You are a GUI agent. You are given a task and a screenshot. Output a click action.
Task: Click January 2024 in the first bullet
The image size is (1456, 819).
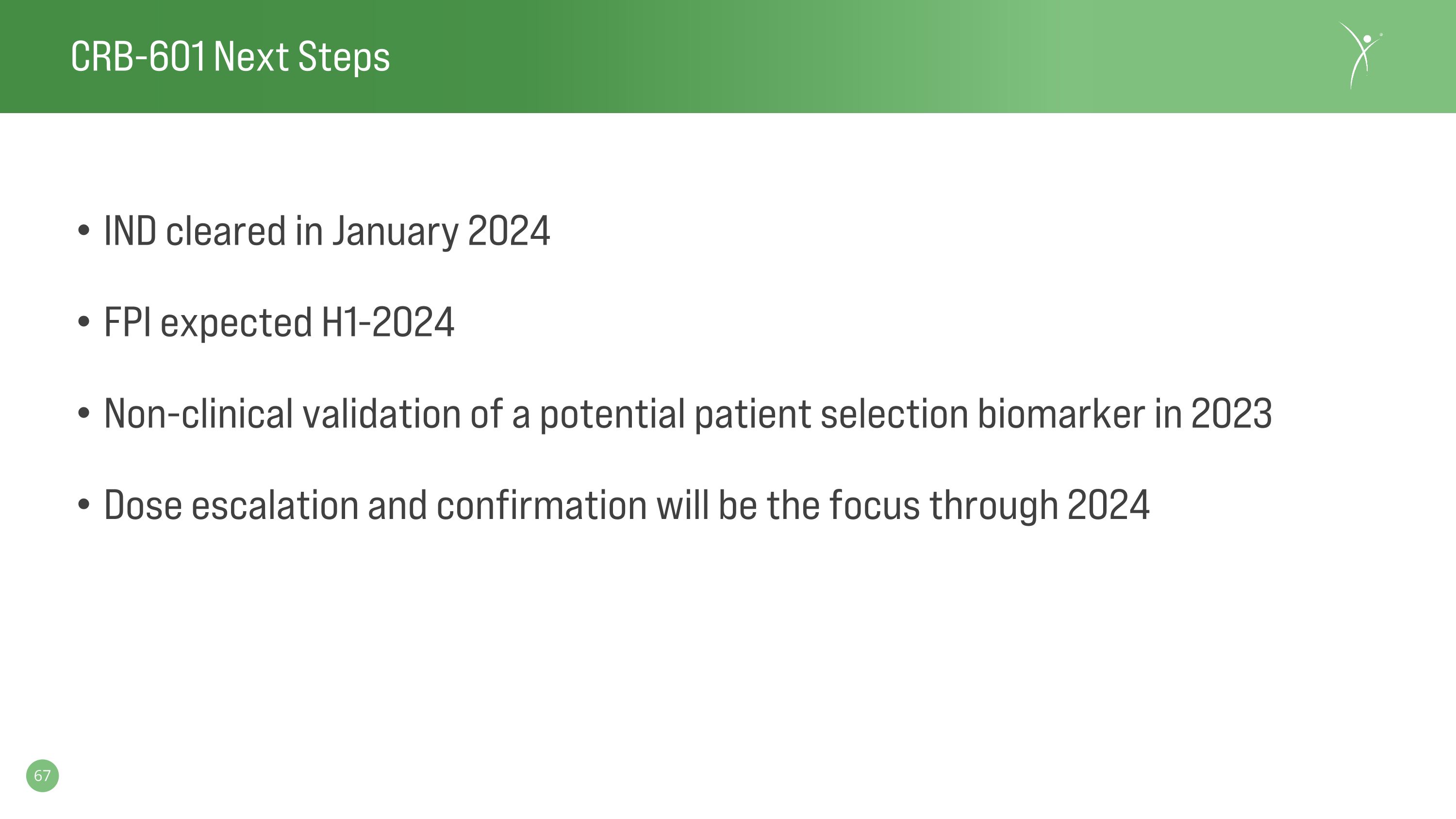click(441, 232)
